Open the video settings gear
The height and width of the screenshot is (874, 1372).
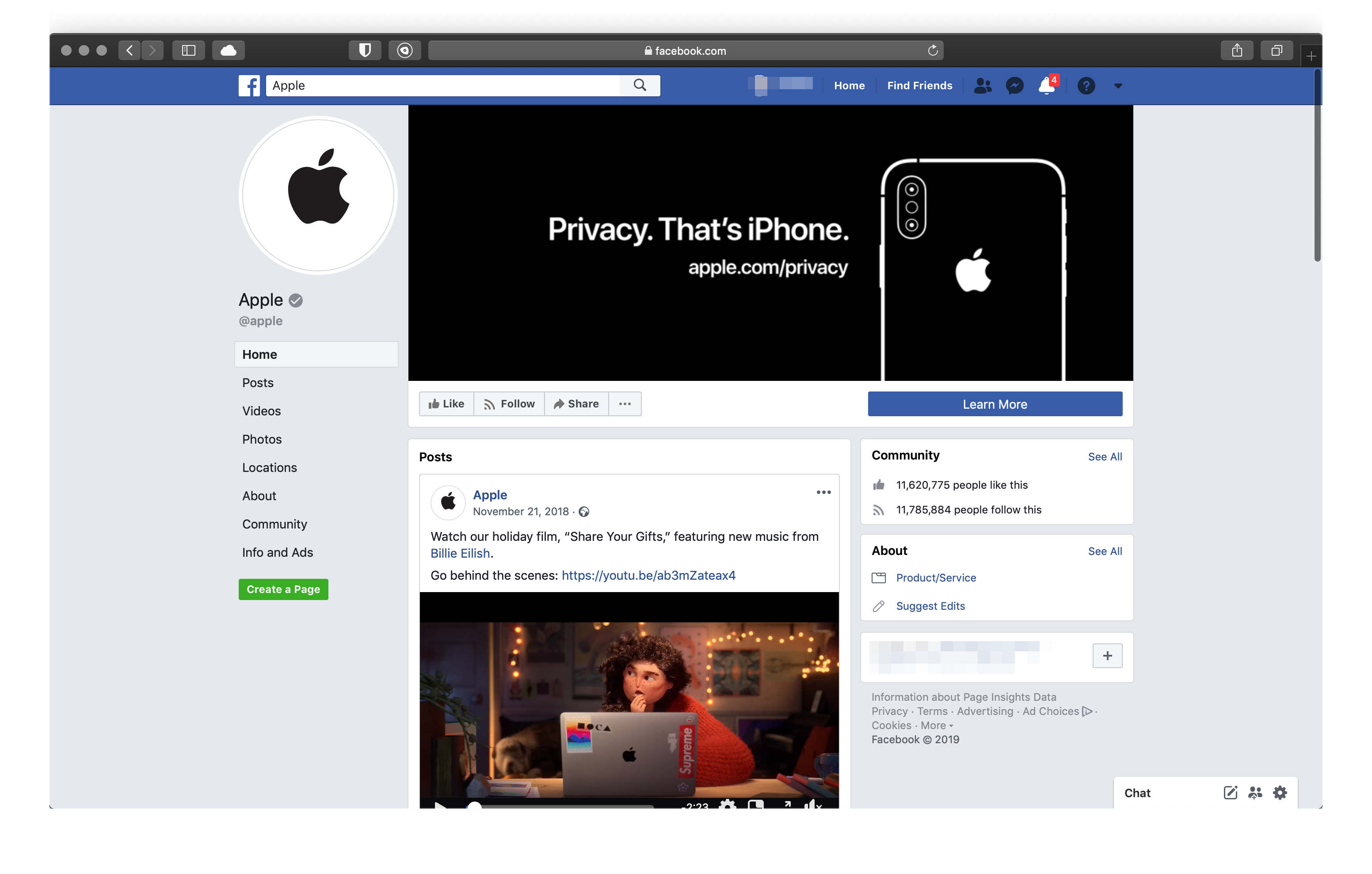(727, 804)
